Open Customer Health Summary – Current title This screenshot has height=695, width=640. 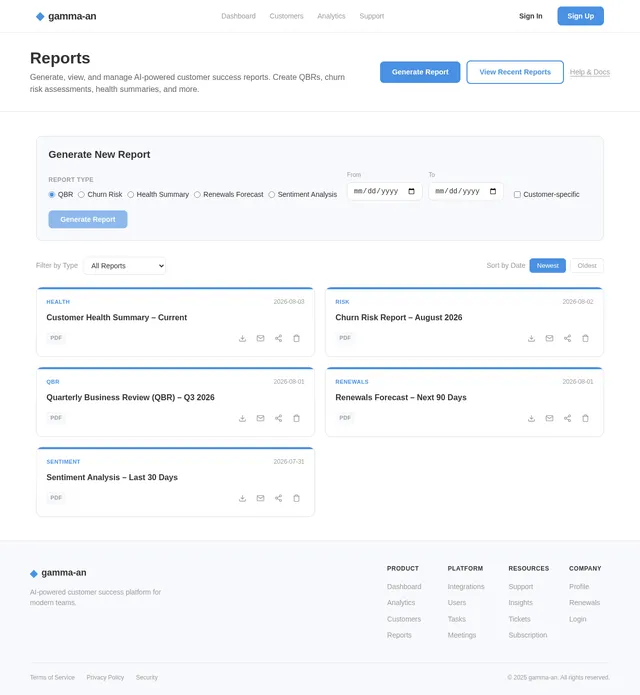point(117,317)
